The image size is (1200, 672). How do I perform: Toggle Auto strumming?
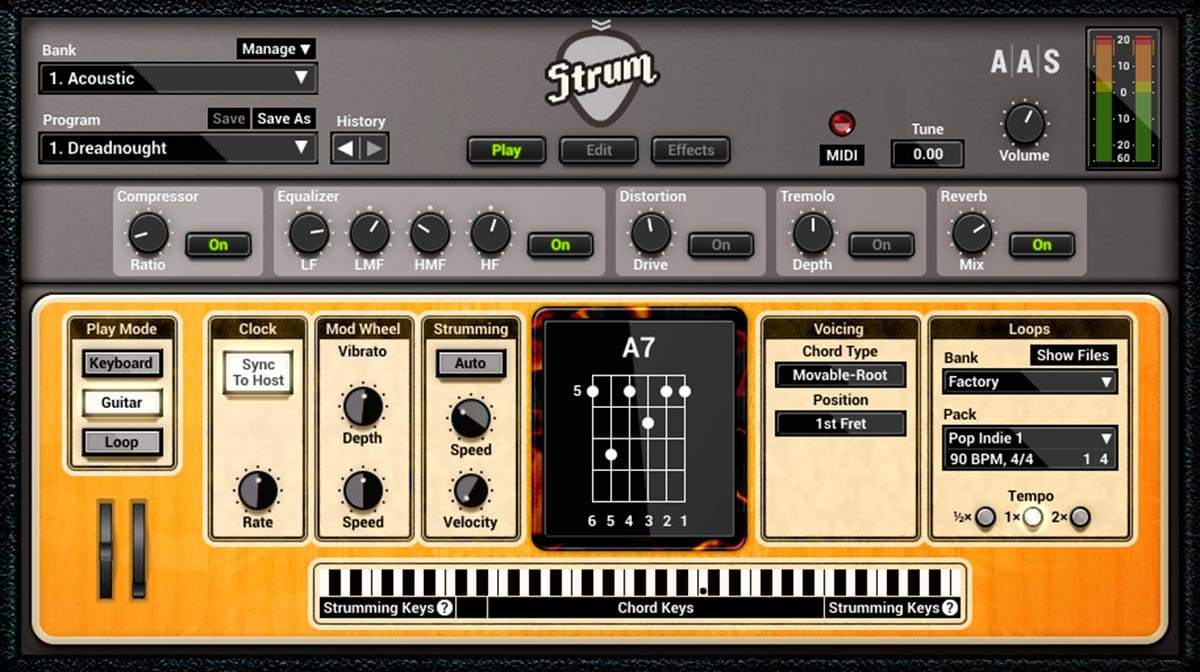point(470,363)
